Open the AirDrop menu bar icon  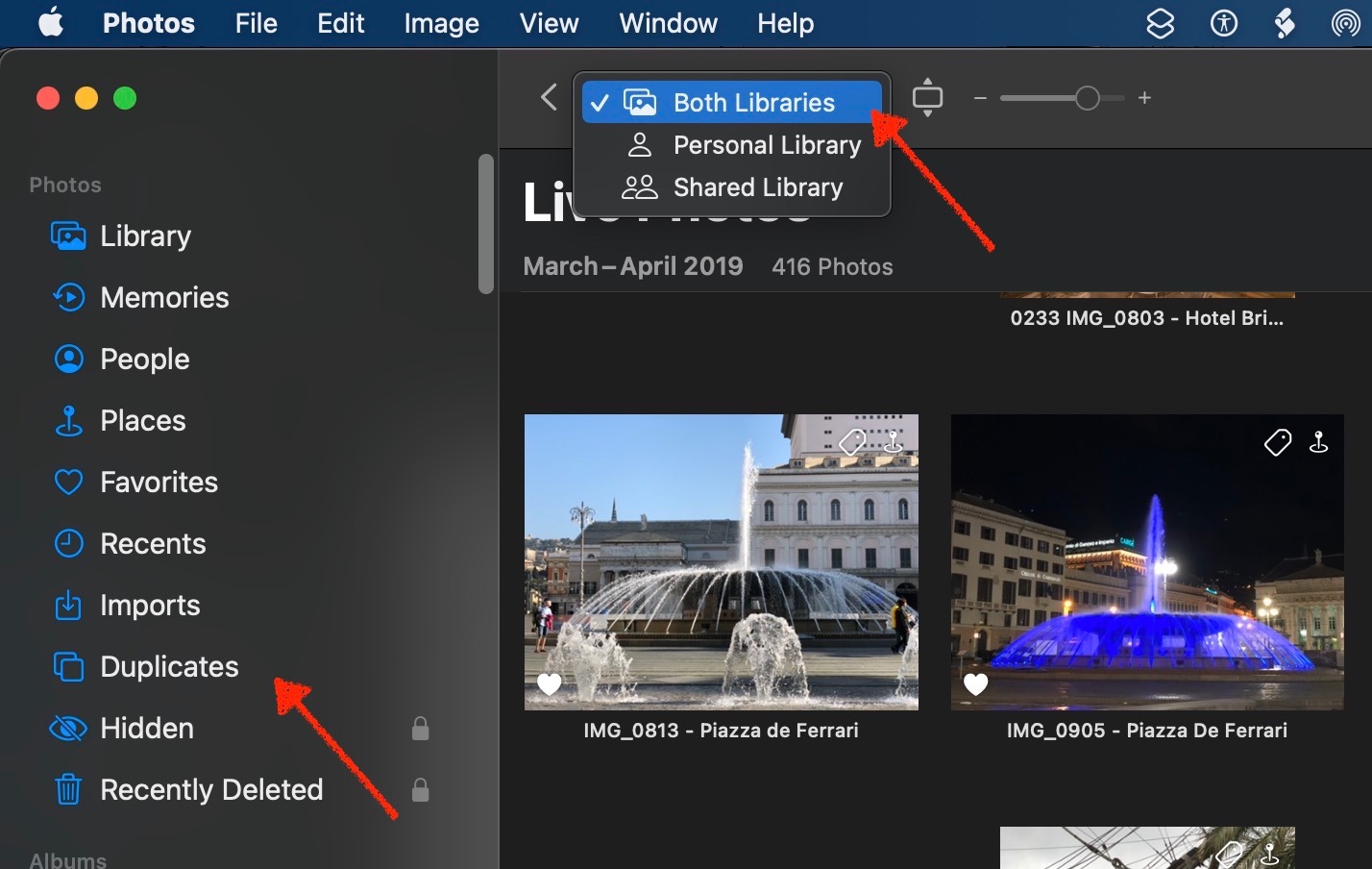click(x=1346, y=23)
